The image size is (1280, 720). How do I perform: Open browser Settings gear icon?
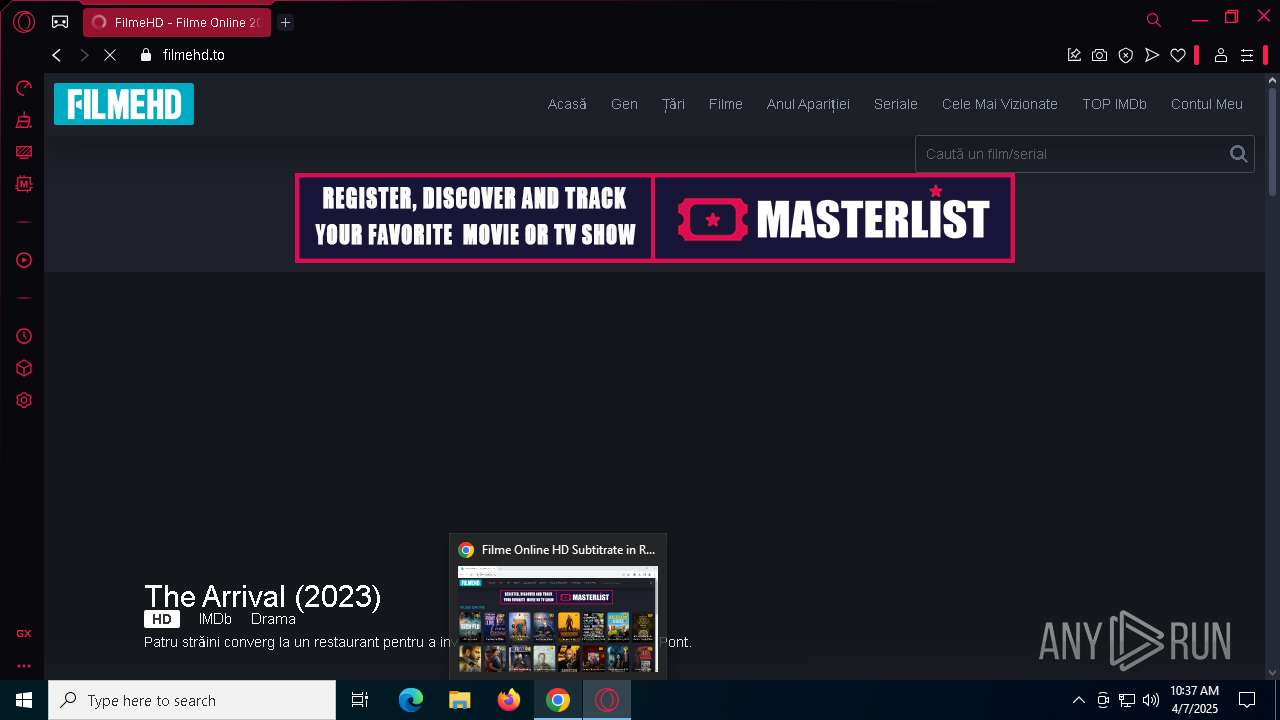24,400
